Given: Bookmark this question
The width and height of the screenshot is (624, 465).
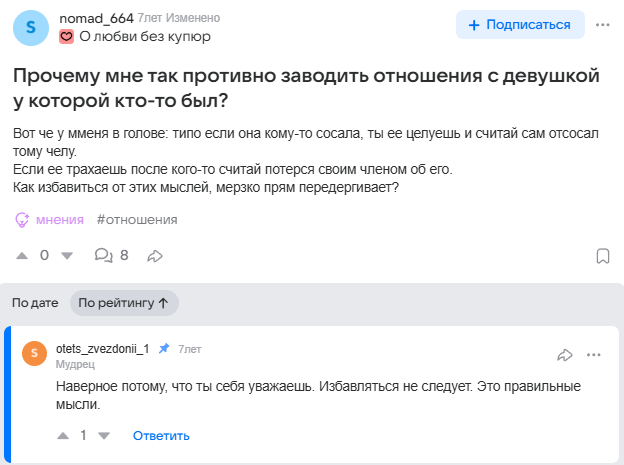Looking at the screenshot, I should coord(603,256).
